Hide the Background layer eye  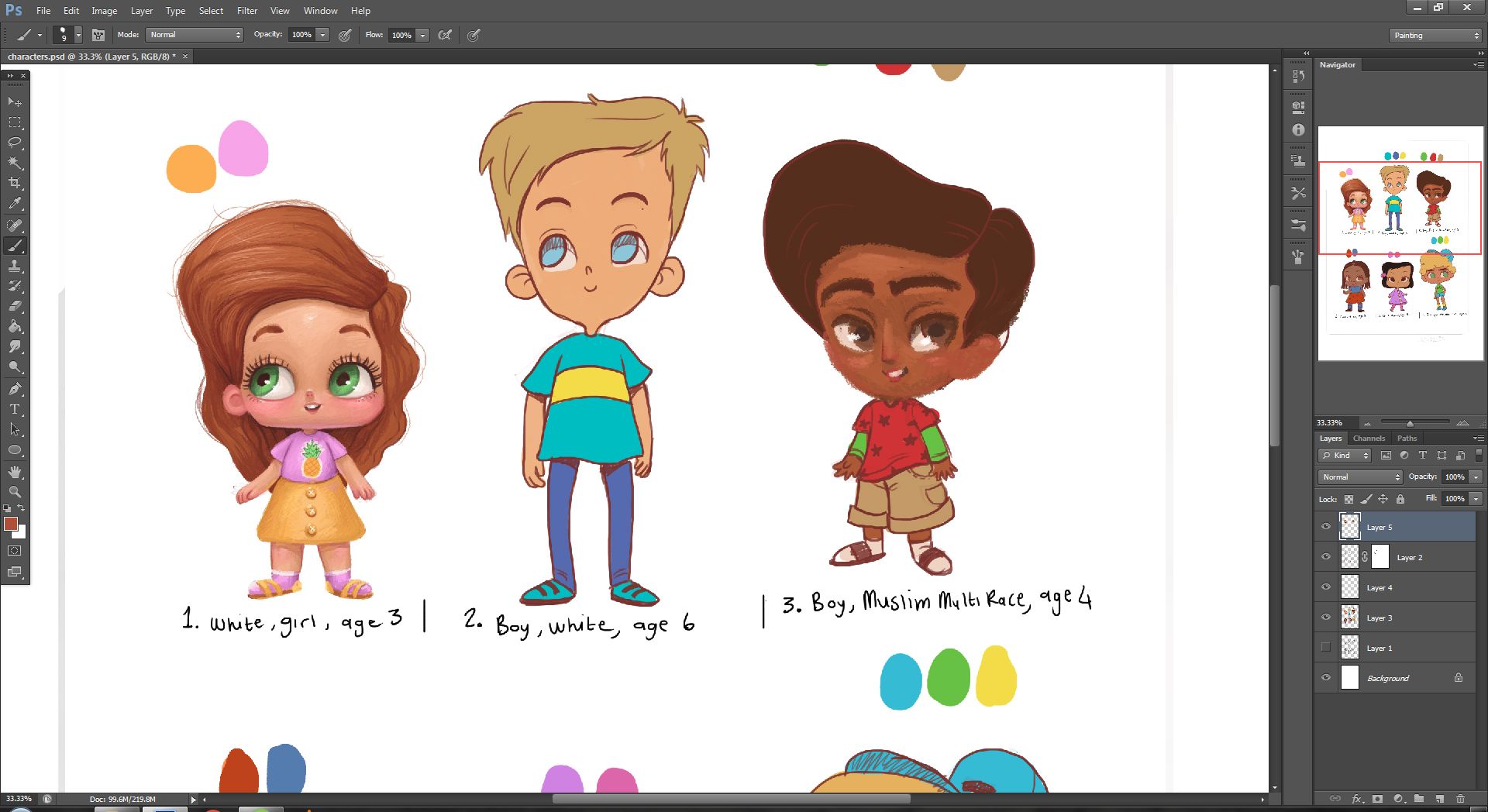coord(1325,678)
